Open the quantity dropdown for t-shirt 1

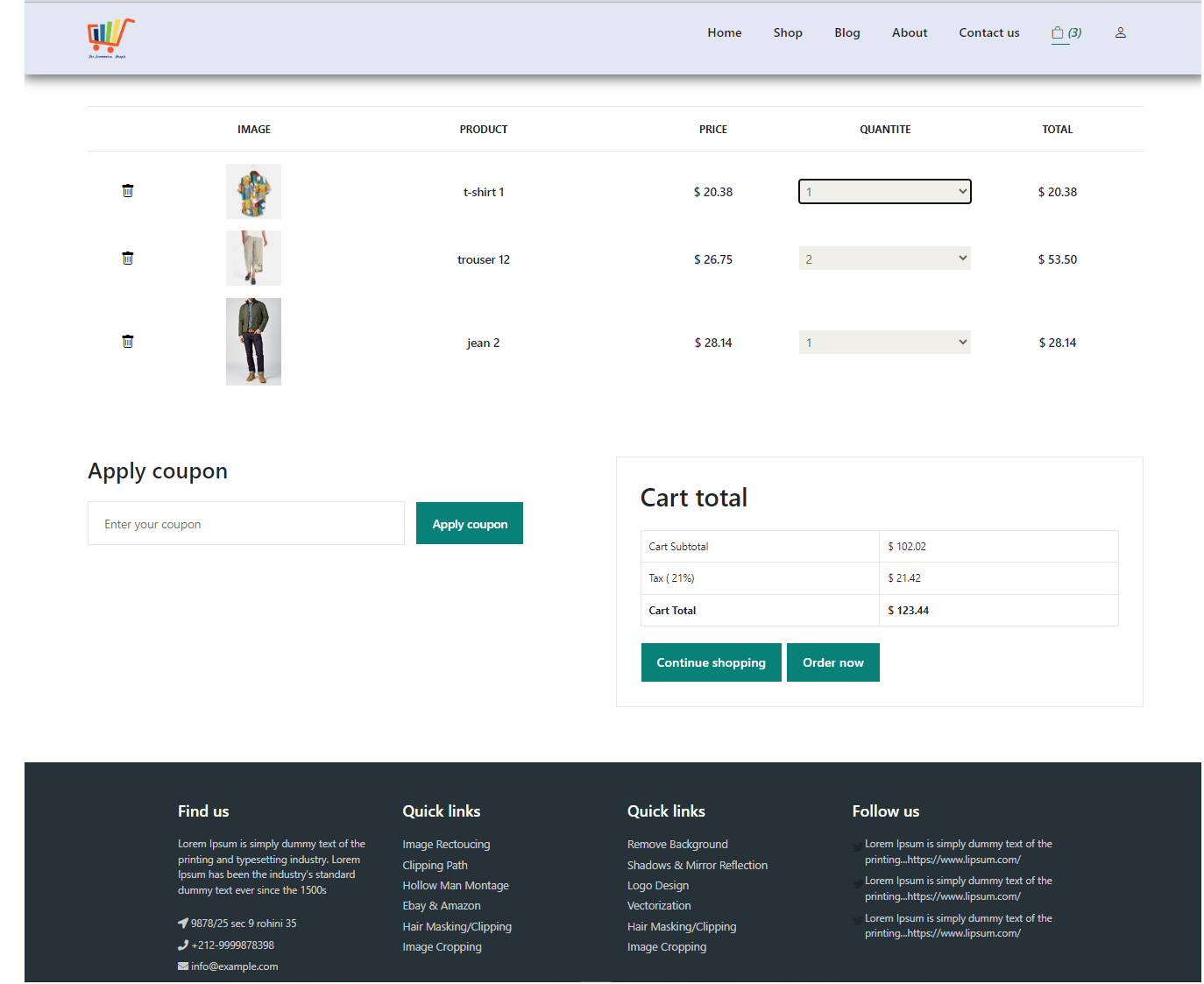pyautogui.click(x=884, y=191)
